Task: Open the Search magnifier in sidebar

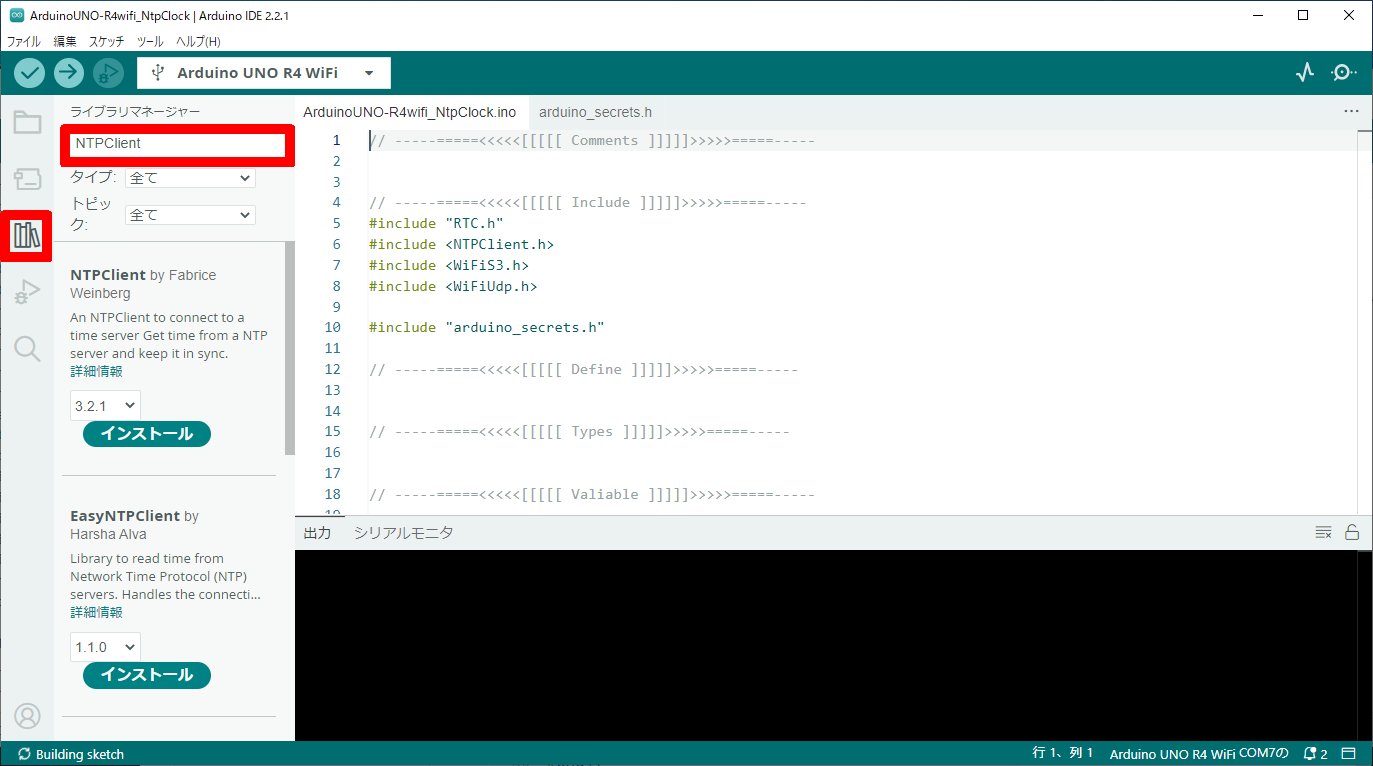Action: pyautogui.click(x=27, y=349)
